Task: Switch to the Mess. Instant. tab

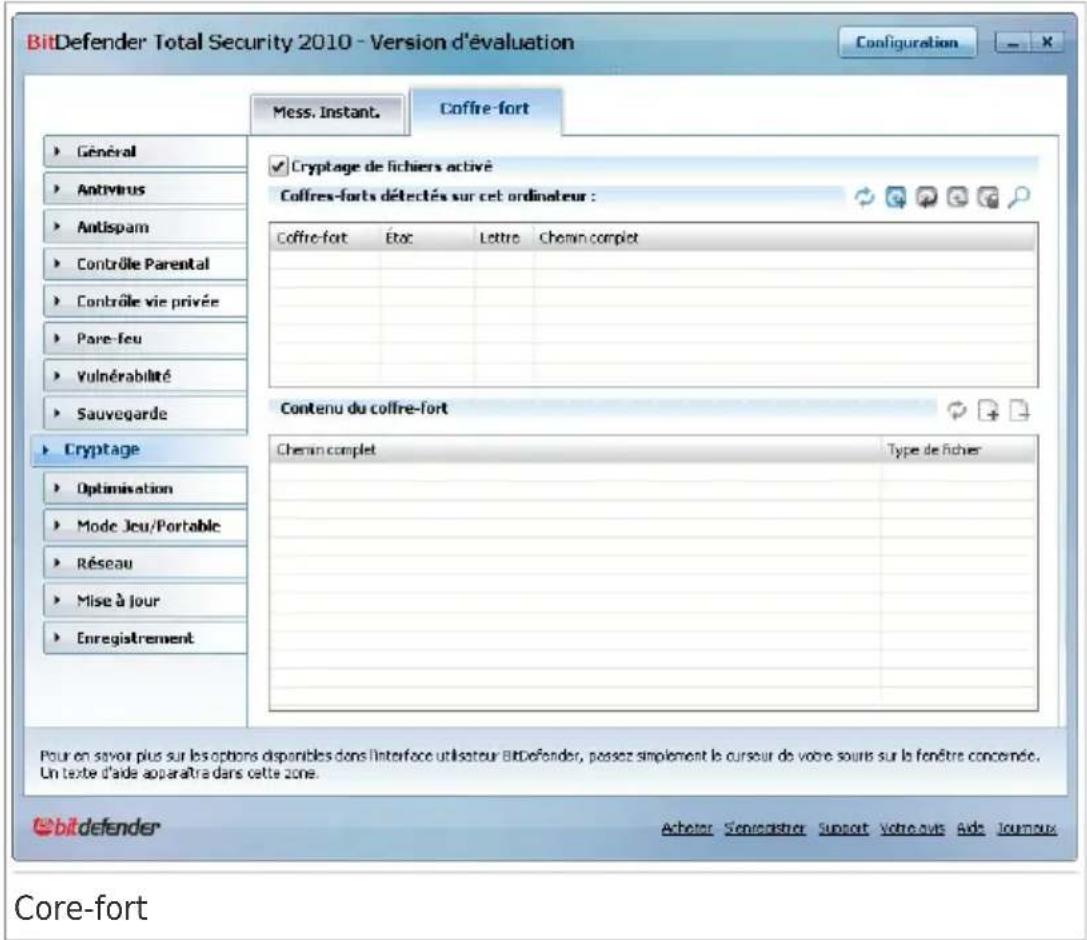Action: coord(327,112)
